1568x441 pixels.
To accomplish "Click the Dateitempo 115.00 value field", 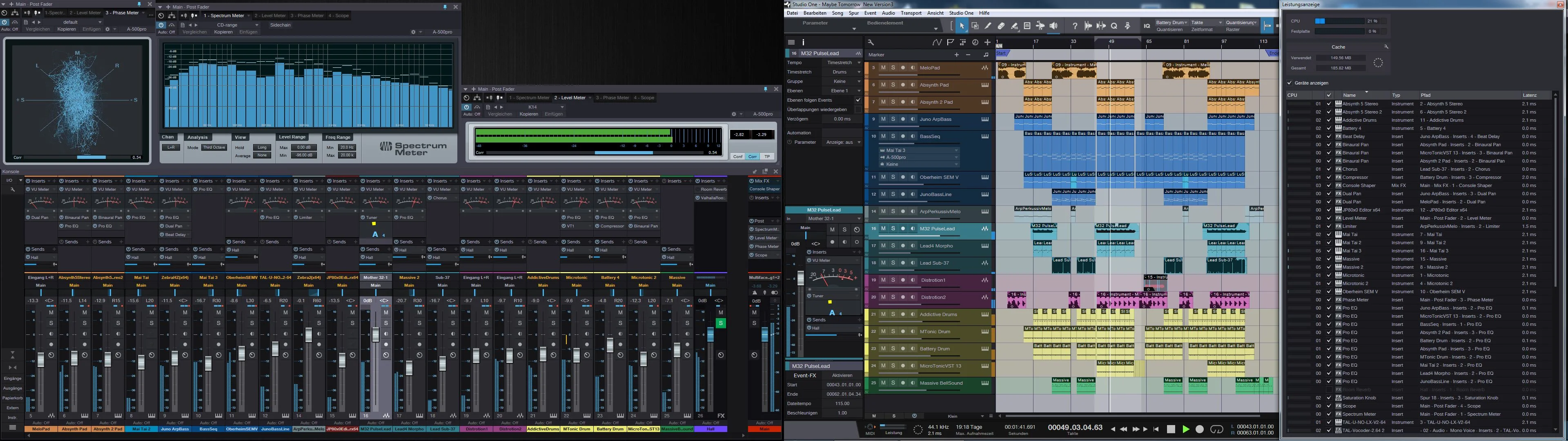I will click(x=842, y=403).
